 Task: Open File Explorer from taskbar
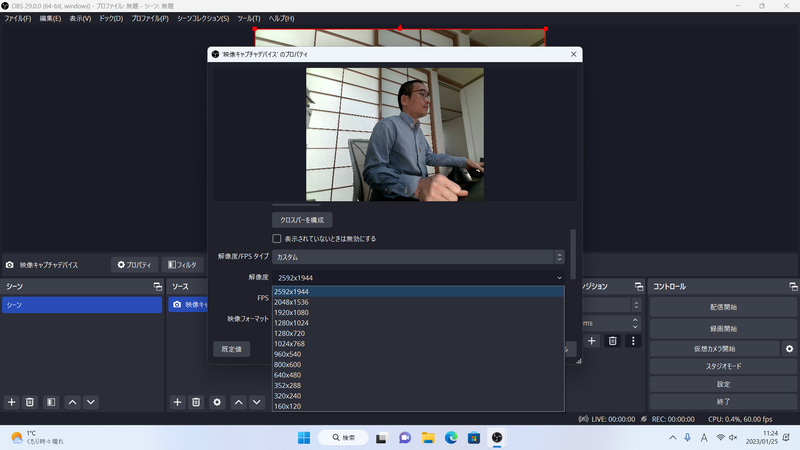(x=428, y=438)
